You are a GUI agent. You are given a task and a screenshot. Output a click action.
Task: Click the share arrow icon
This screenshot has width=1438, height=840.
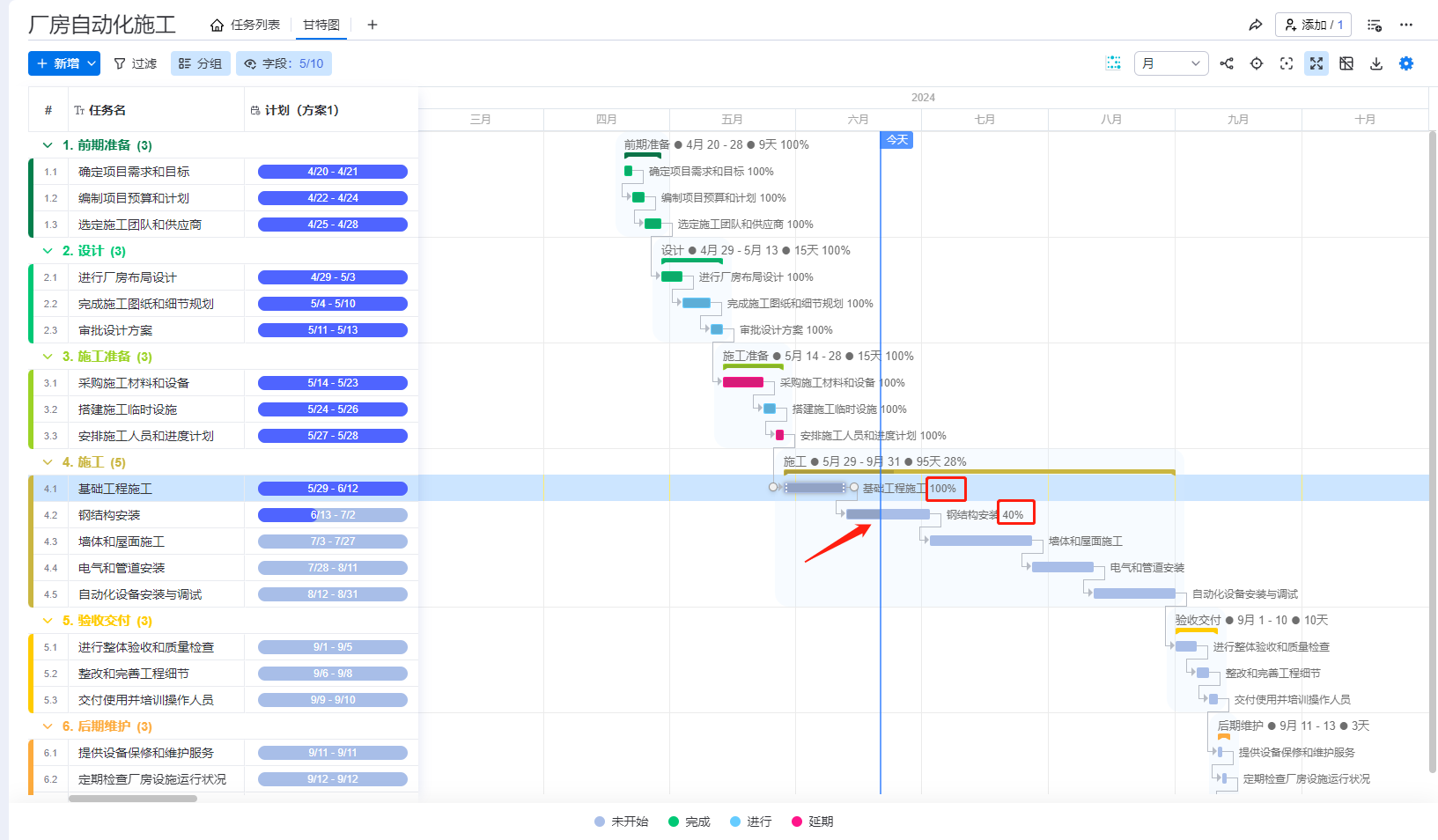click(x=1255, y=25)
